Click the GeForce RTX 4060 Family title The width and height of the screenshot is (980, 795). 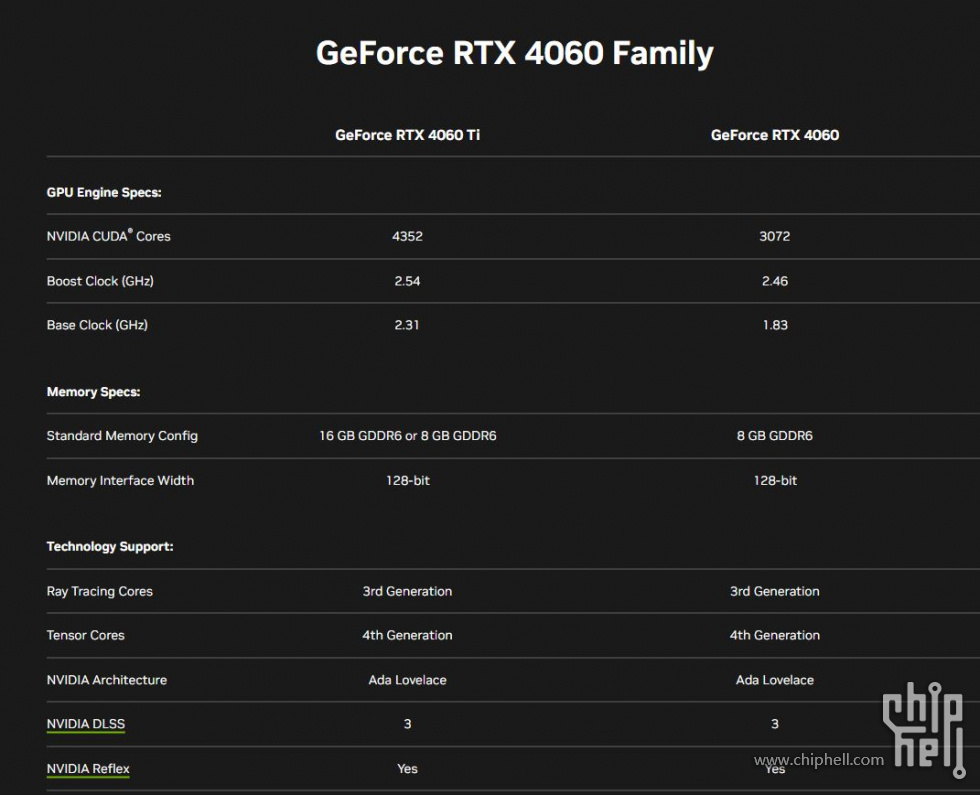pos(514,53)
